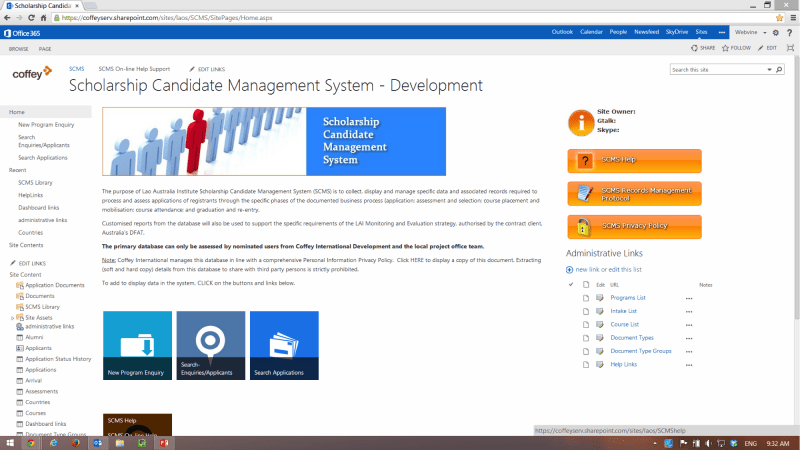Screen dimensions: 800x450
Task: Open the SCMS top navigation link
Action: click(77, 68)
